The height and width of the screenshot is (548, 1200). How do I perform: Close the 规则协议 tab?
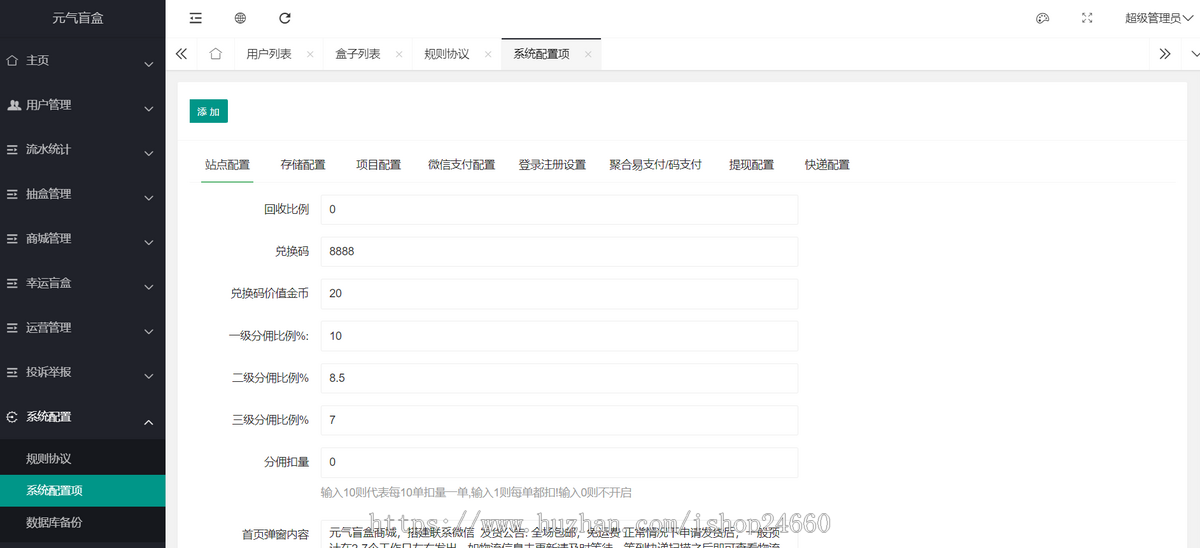(x=488, y=55)
